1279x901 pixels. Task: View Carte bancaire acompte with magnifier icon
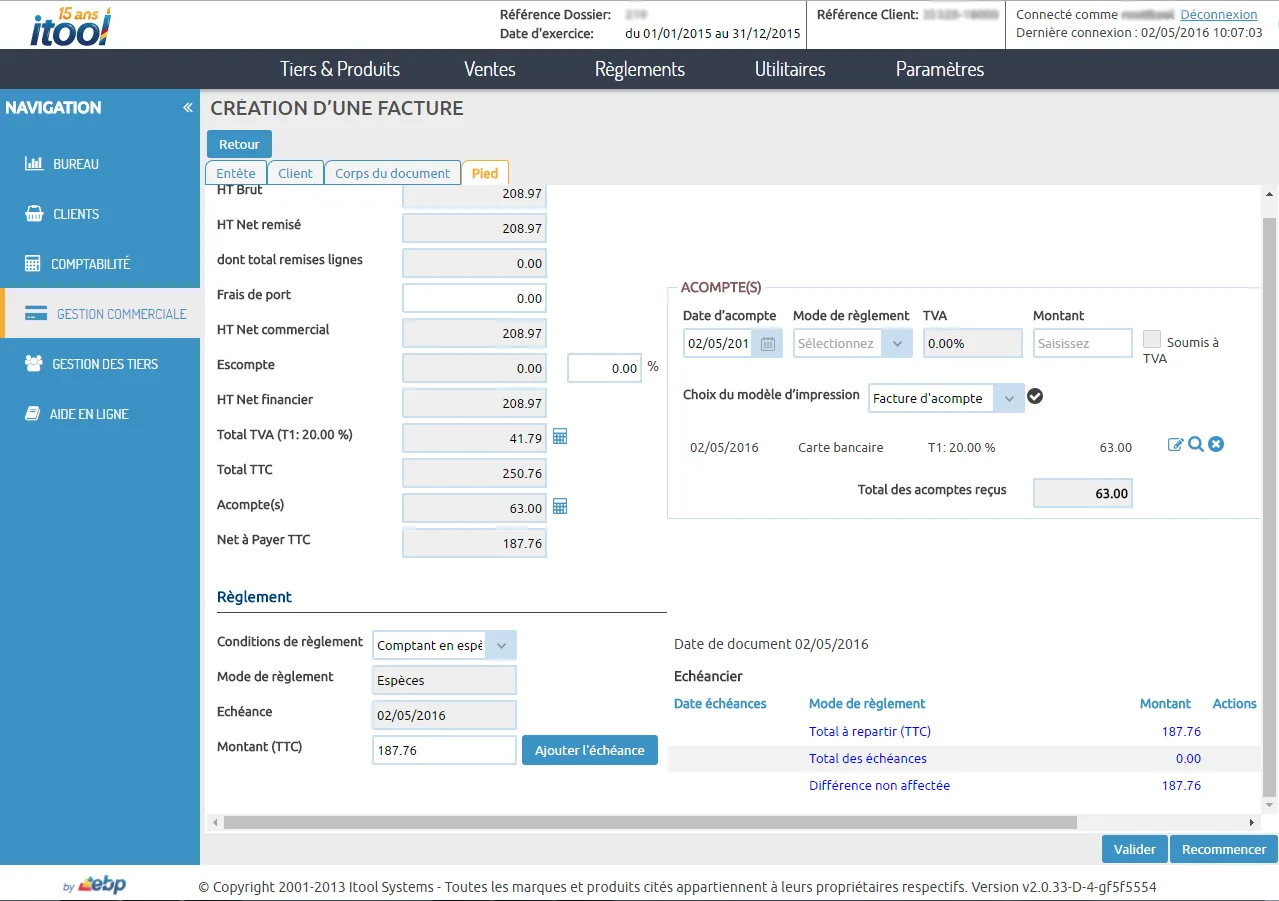tap(1196, 445)
